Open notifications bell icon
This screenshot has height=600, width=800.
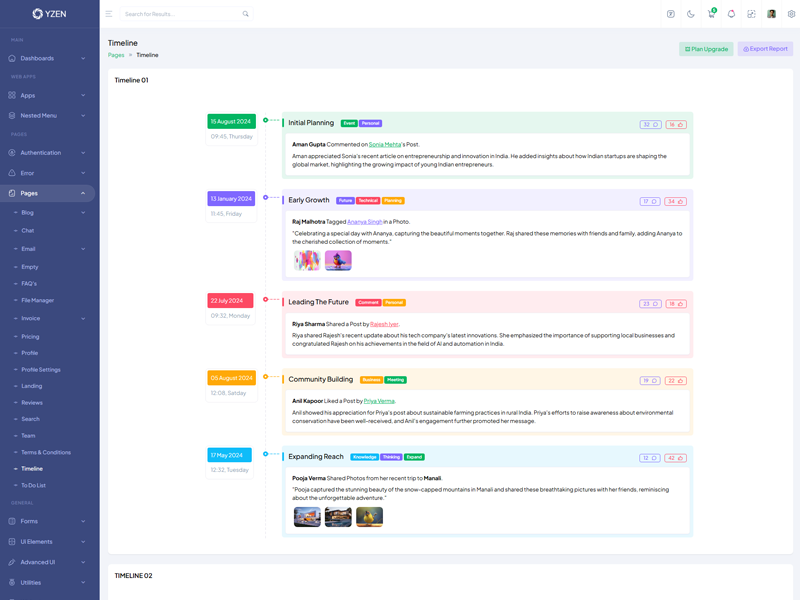731,14
